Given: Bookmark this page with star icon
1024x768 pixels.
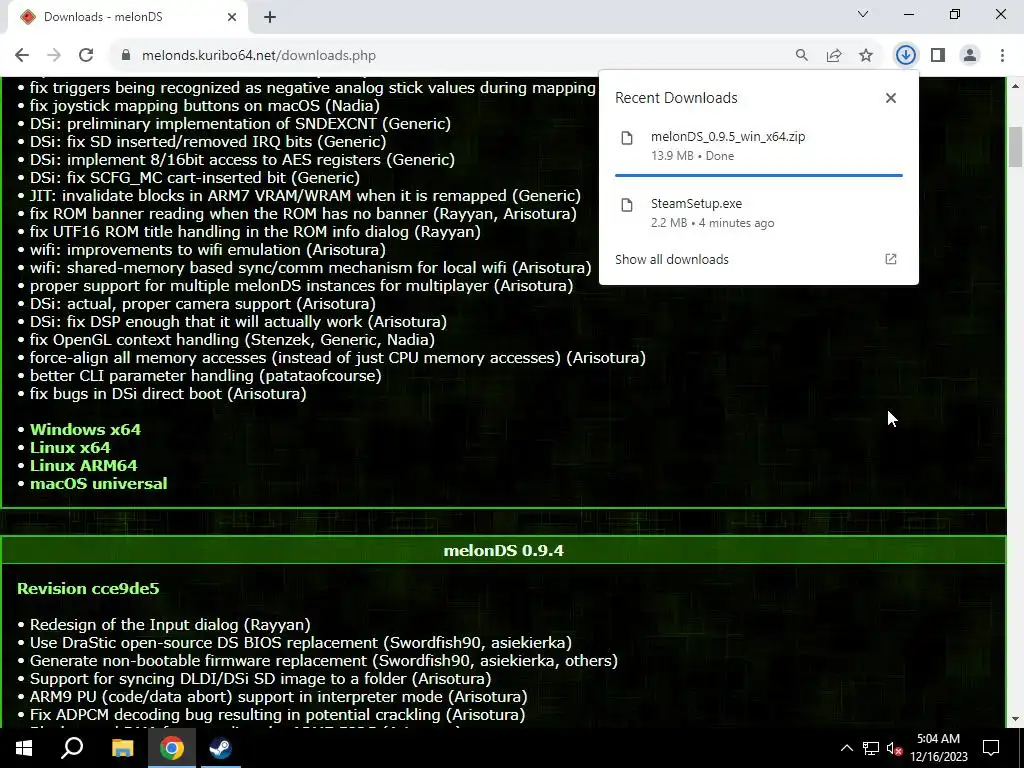Looking at the screenshot, I should 866,56.
